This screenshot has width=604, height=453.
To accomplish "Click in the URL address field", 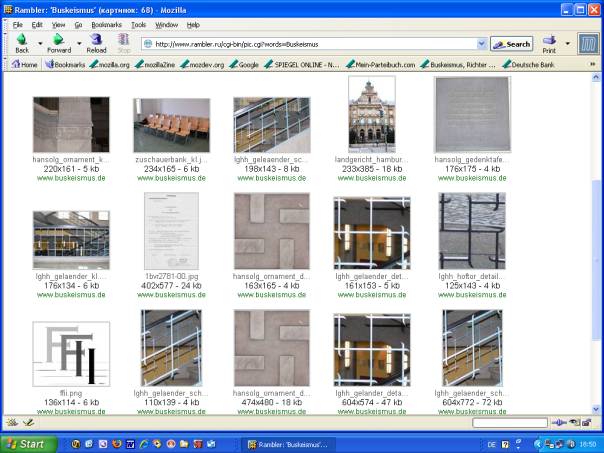I will pyautogui.click(x=314, y=44).
